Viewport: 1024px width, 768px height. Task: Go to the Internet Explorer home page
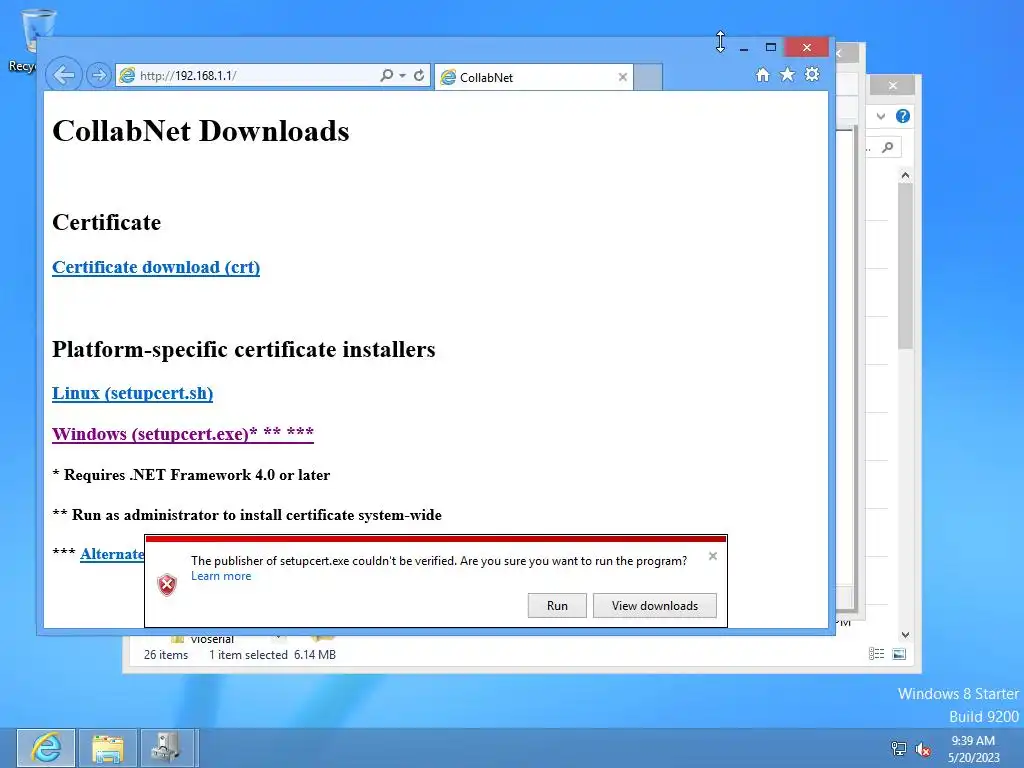pos(763,74)
